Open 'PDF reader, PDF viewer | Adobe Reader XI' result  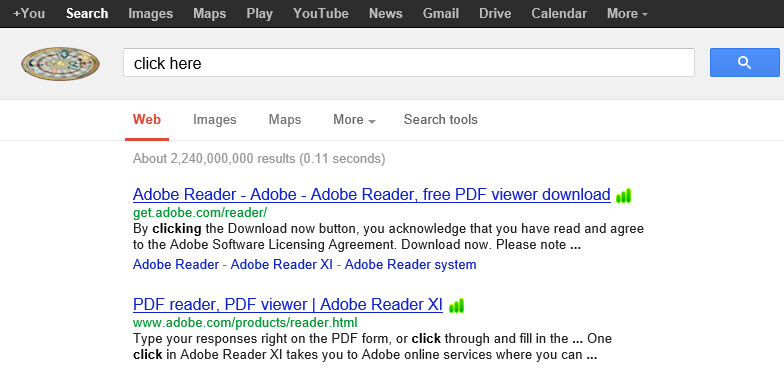(x=288, y=304)
